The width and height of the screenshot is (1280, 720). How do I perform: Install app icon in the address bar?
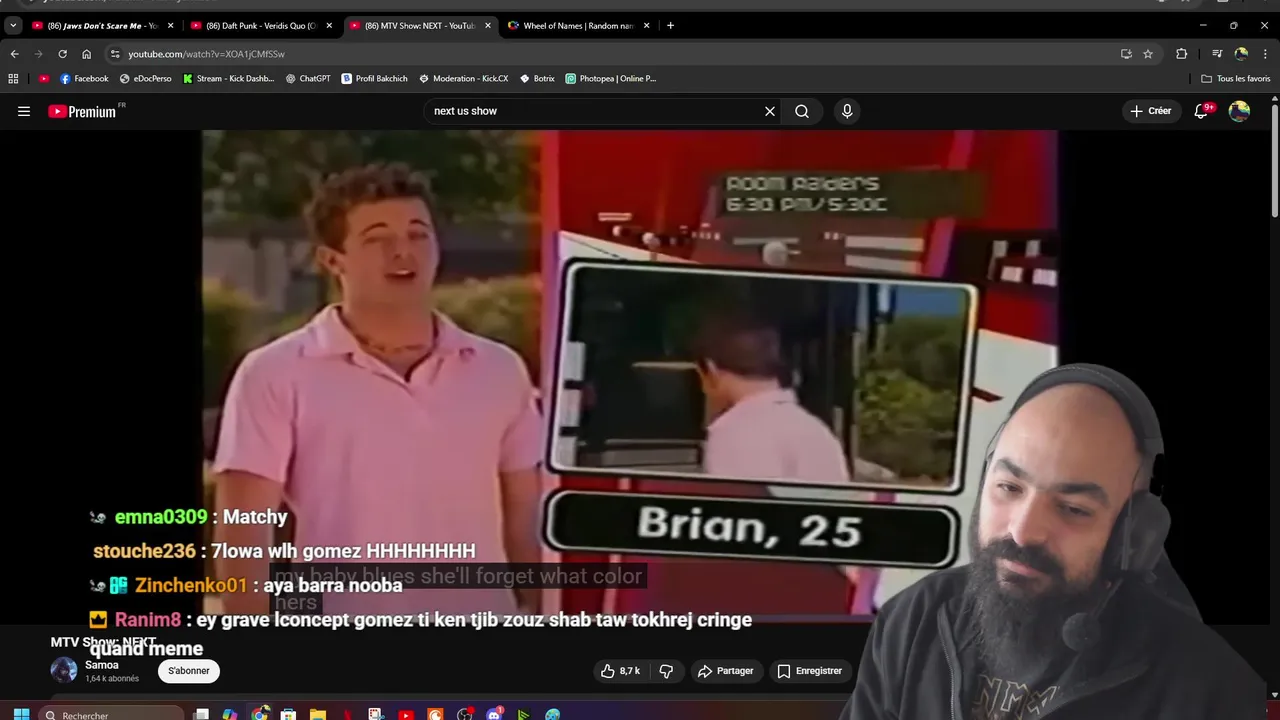1126,54
